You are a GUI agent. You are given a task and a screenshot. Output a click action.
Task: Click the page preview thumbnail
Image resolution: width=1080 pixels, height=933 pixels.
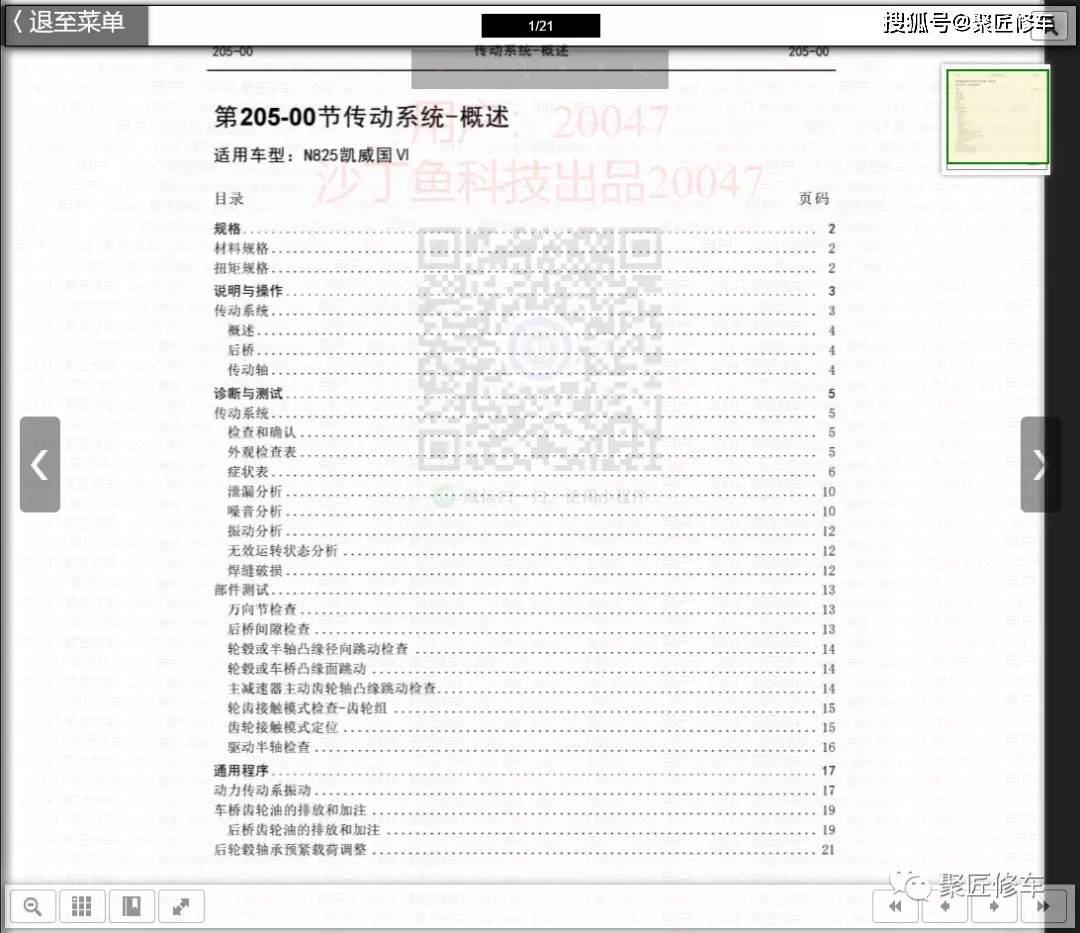(x=997, y=117)
